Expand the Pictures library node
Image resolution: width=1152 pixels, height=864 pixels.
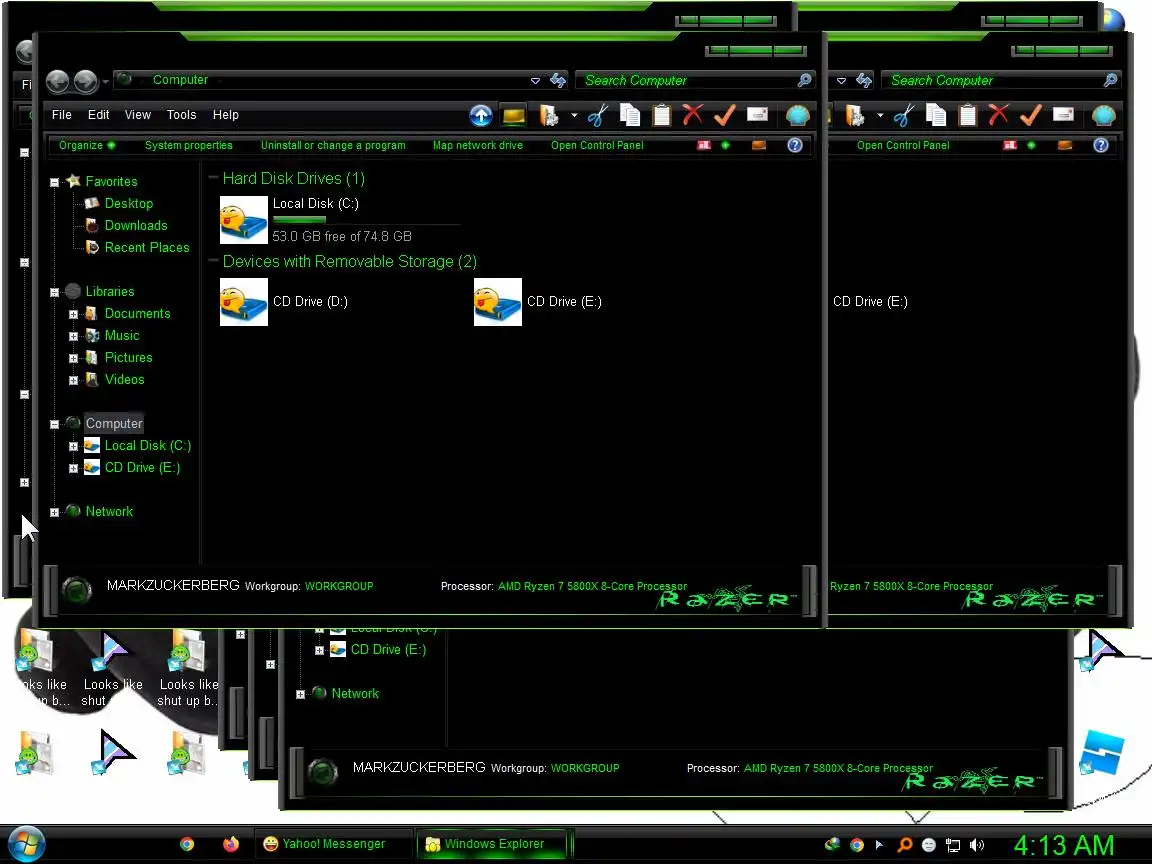click(x=73, y=359)
